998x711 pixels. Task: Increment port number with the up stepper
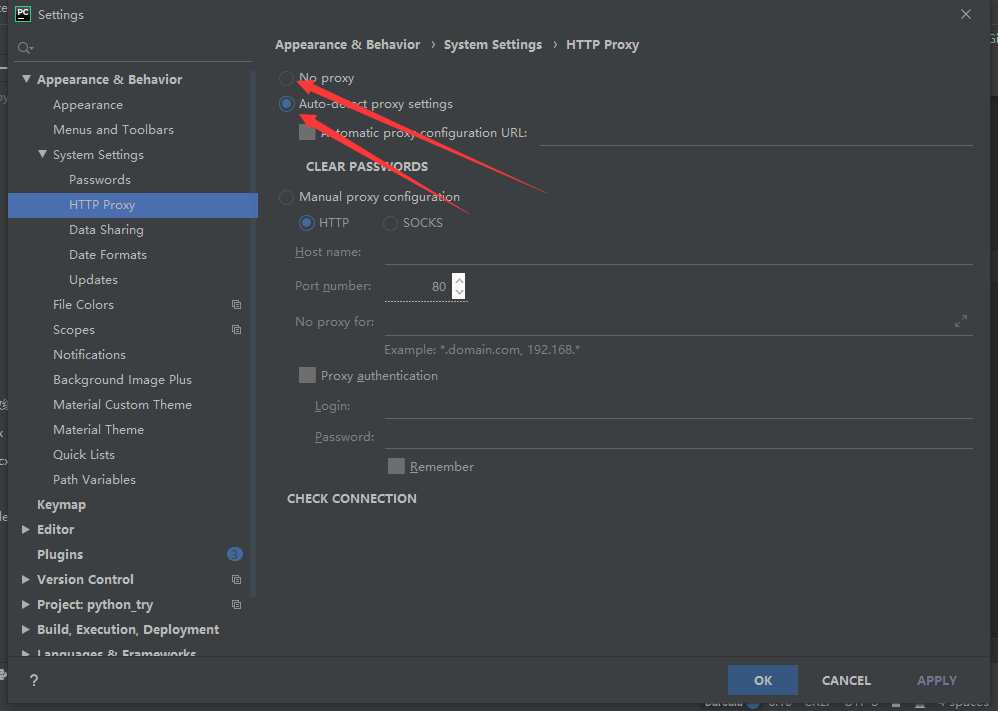coord(458,281)
